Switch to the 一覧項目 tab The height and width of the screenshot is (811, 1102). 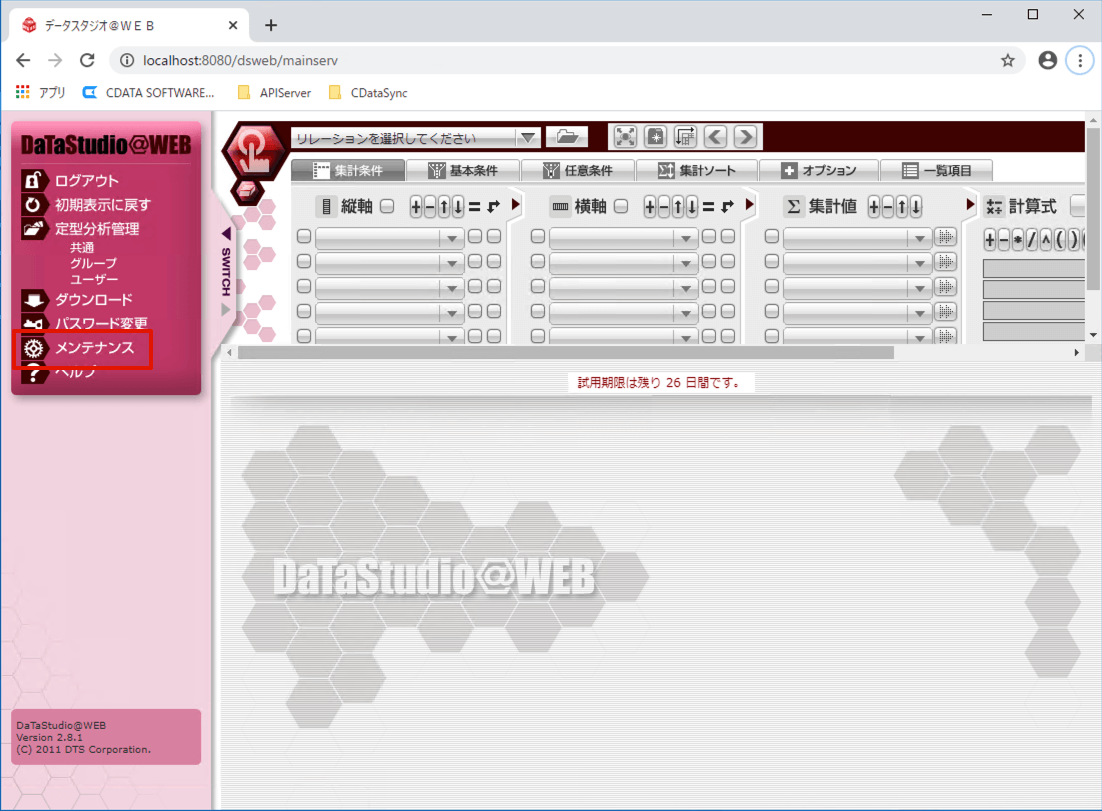pyautogui.click(x=936, y=170)
